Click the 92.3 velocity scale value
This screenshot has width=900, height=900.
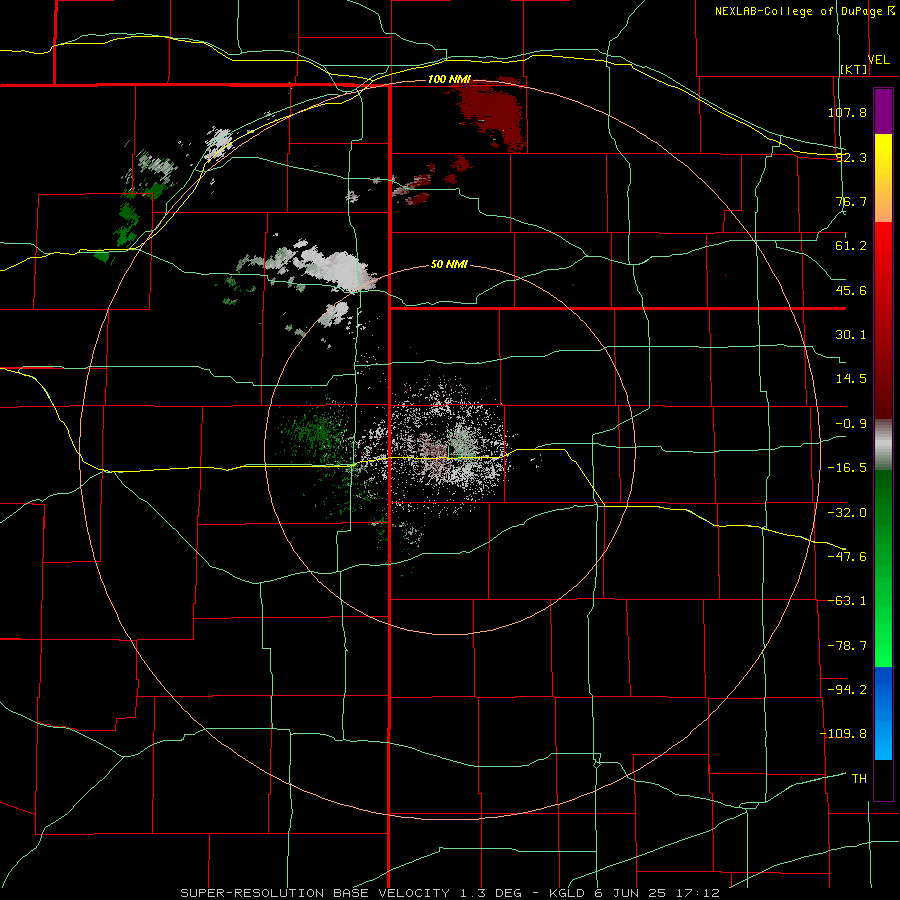pyautogui.click(x=851, y=157)
